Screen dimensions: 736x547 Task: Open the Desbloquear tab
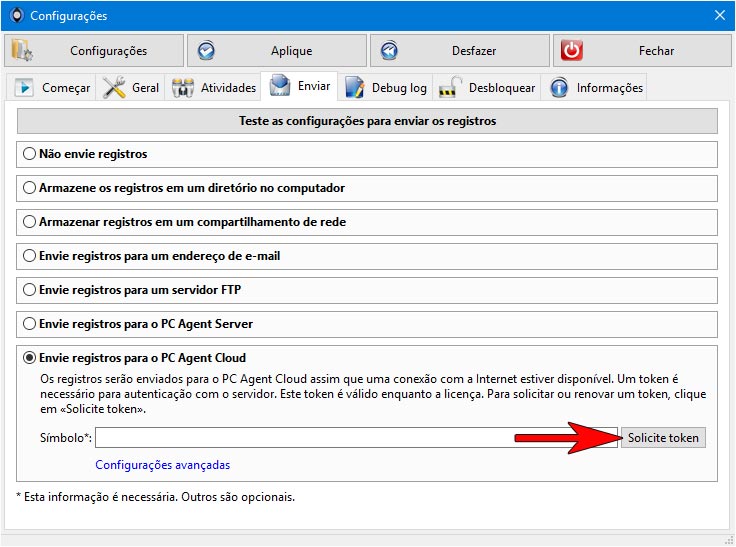[487, 87]
